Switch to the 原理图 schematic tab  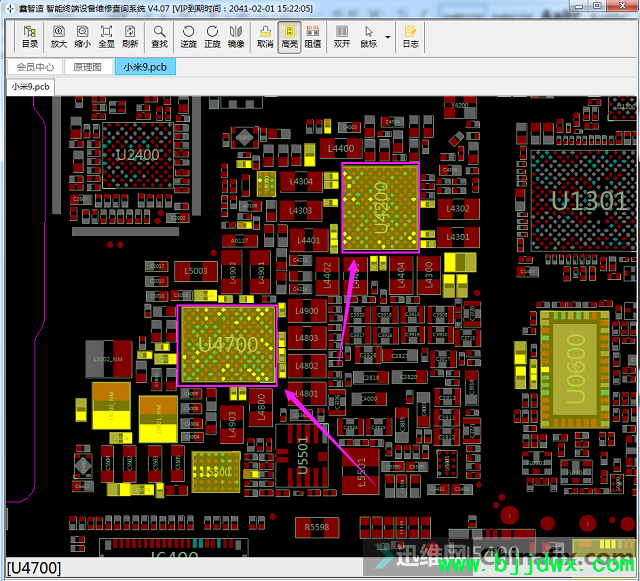87,67
